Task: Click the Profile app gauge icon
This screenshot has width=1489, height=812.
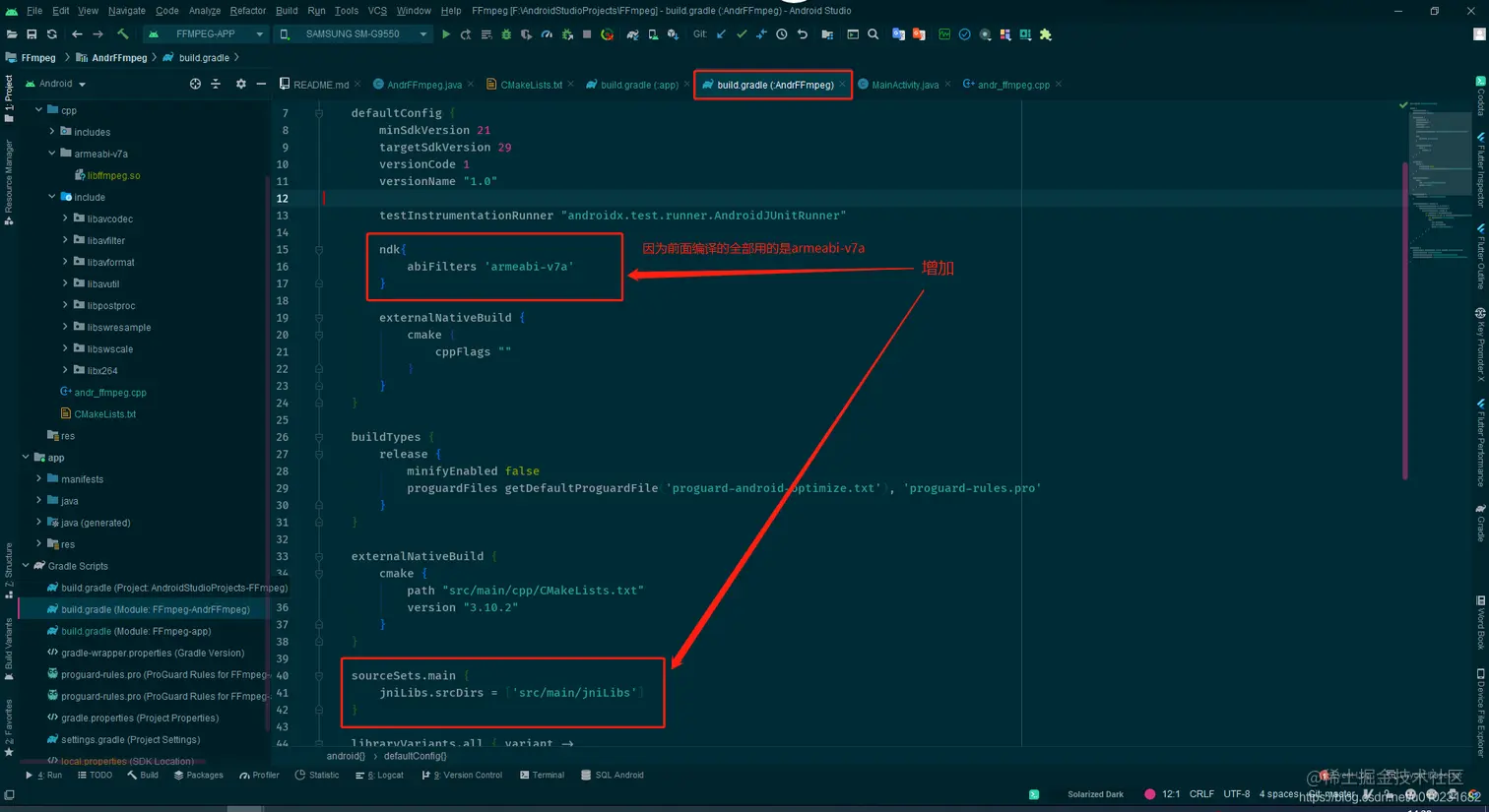Action: 547,34
